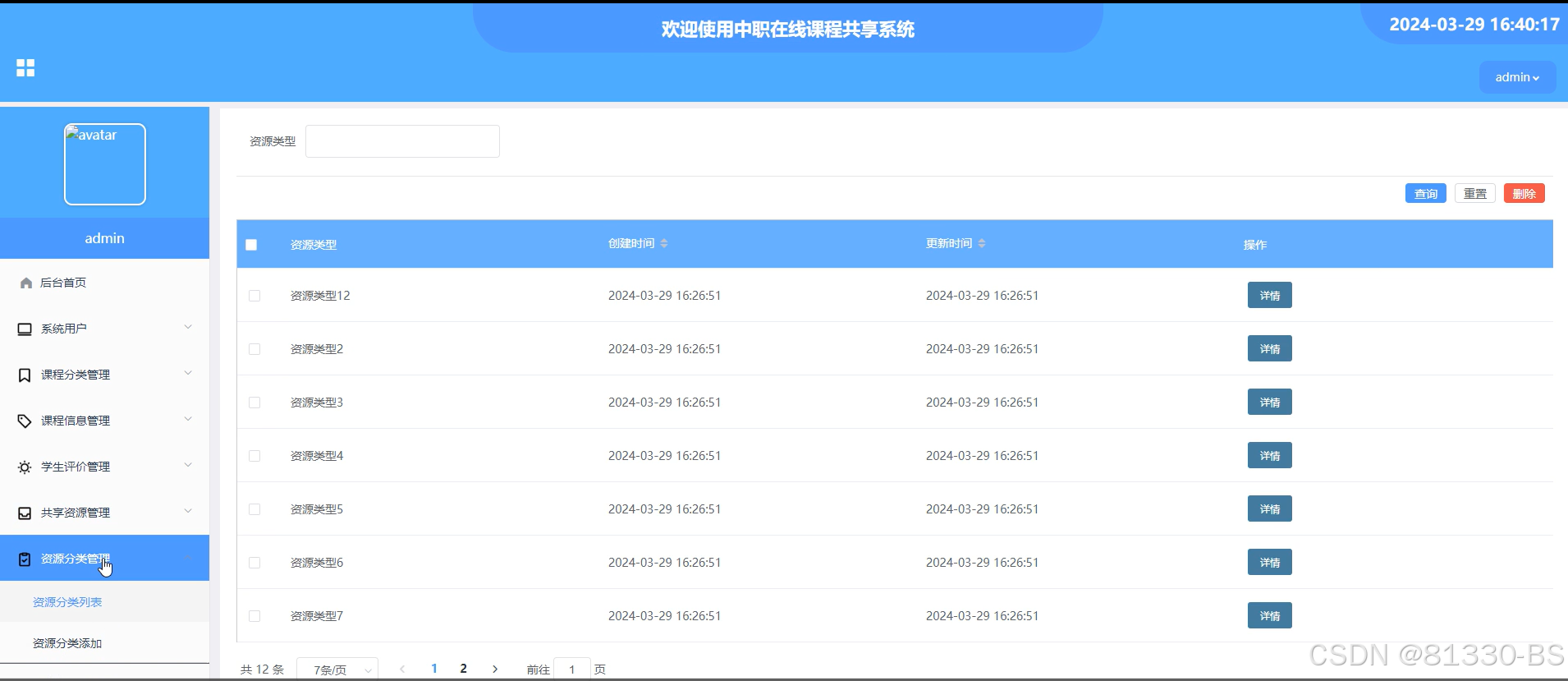Open 详情 for 资源类型4

1270,455
